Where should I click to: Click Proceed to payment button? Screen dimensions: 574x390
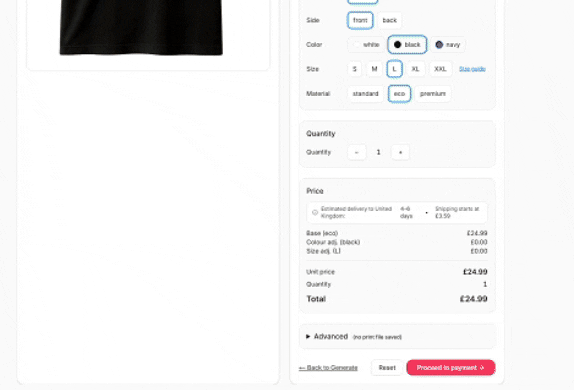tap(451, 368)
